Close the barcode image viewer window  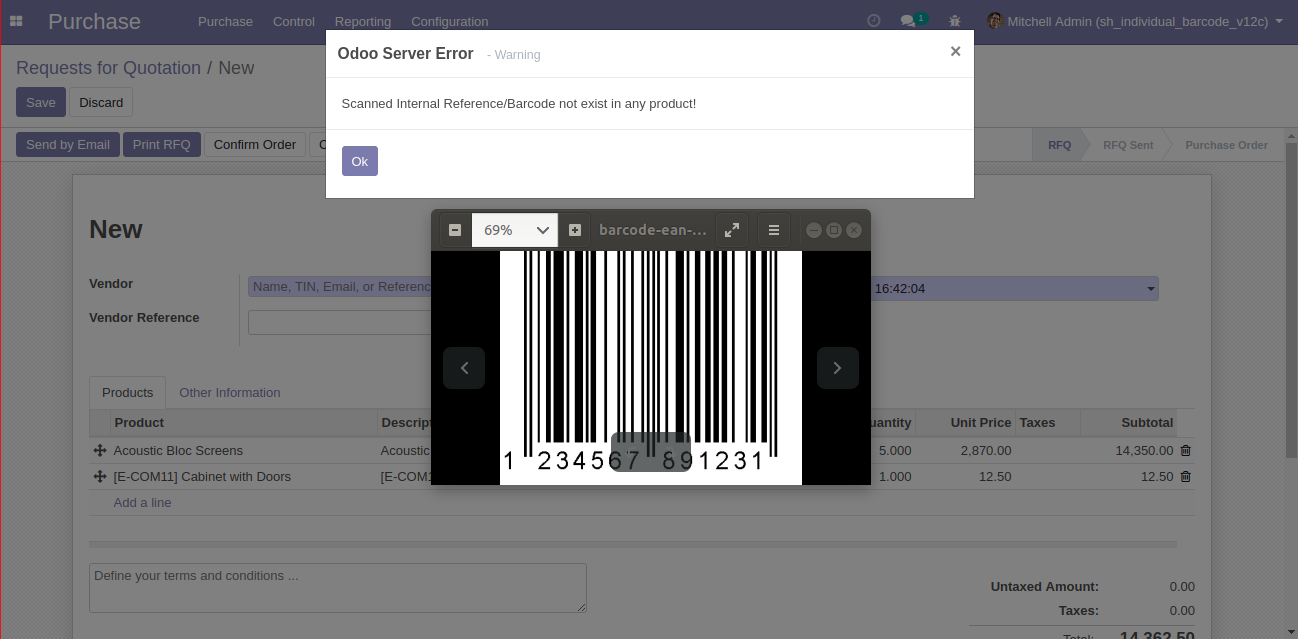pyautogui.click(x=854, y=230)
